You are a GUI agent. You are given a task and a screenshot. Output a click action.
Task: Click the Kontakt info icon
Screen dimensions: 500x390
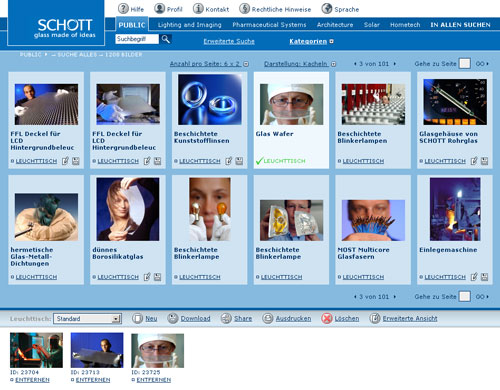pyautogui.click(x=198, y=9)
